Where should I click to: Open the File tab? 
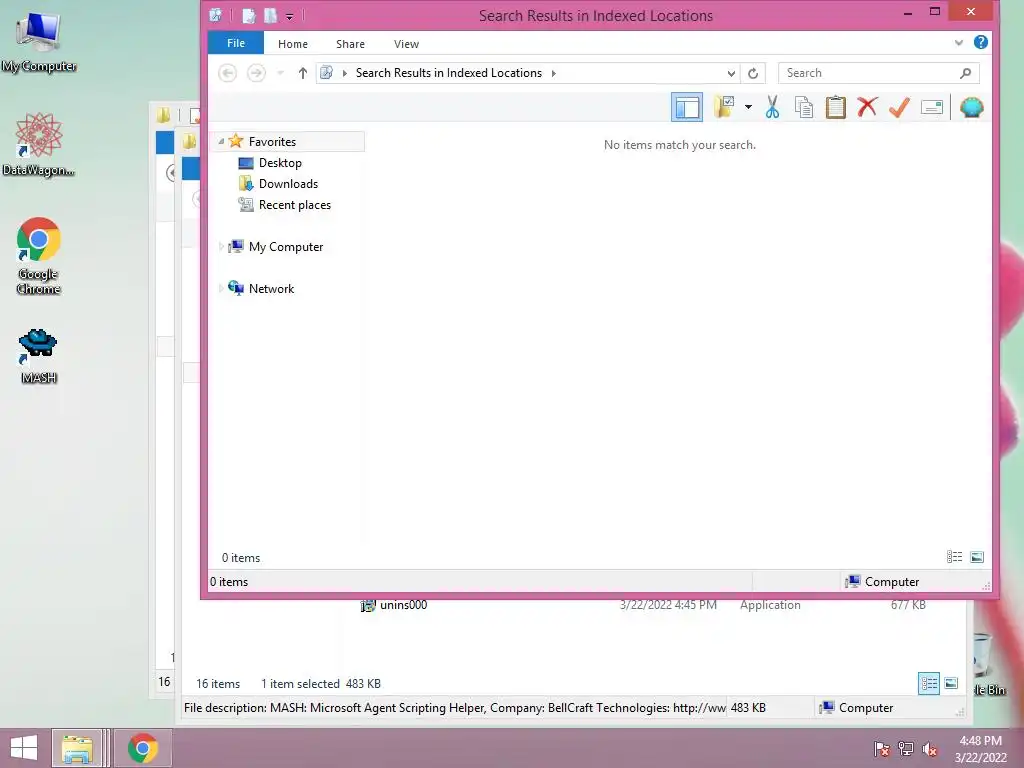pos(236,43)
